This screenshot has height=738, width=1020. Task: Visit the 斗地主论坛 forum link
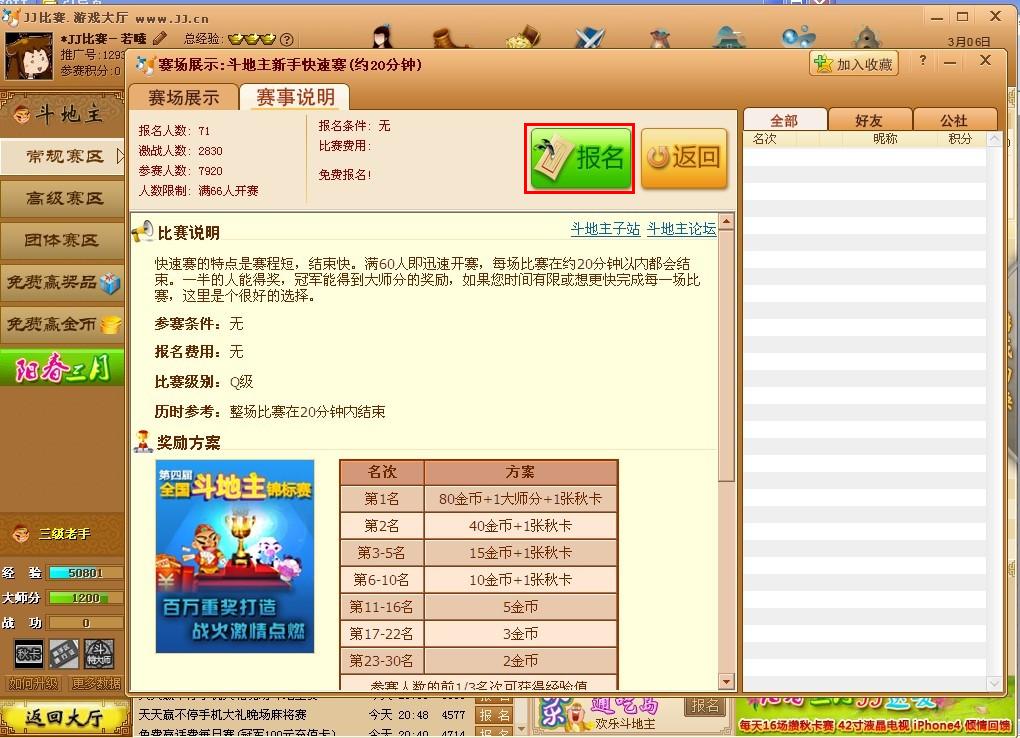tap(681, 229)
